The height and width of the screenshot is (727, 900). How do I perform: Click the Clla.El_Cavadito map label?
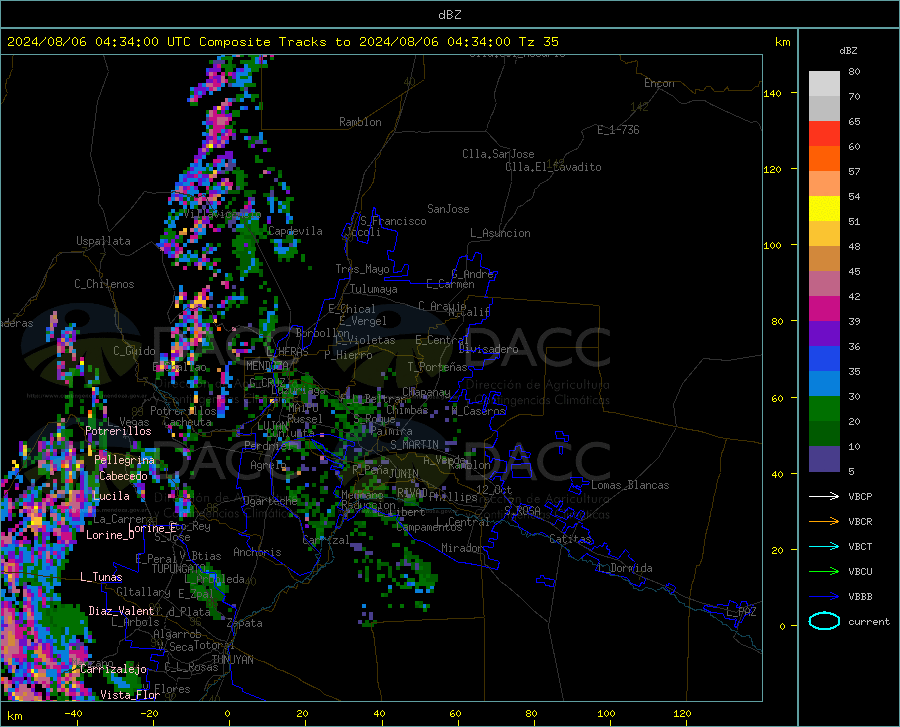pyautogui.click(x=553, y=167)
